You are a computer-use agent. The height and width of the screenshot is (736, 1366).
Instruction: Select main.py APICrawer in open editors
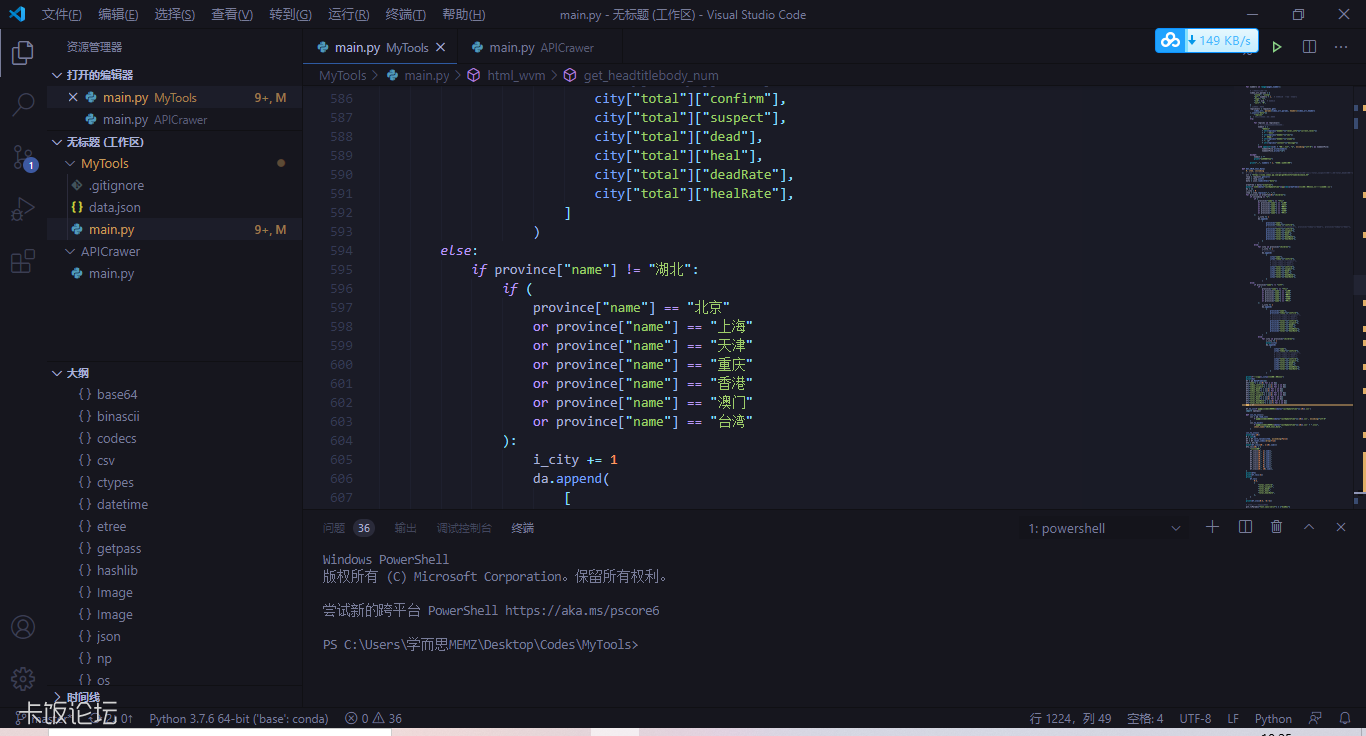[x=175, y=119]
